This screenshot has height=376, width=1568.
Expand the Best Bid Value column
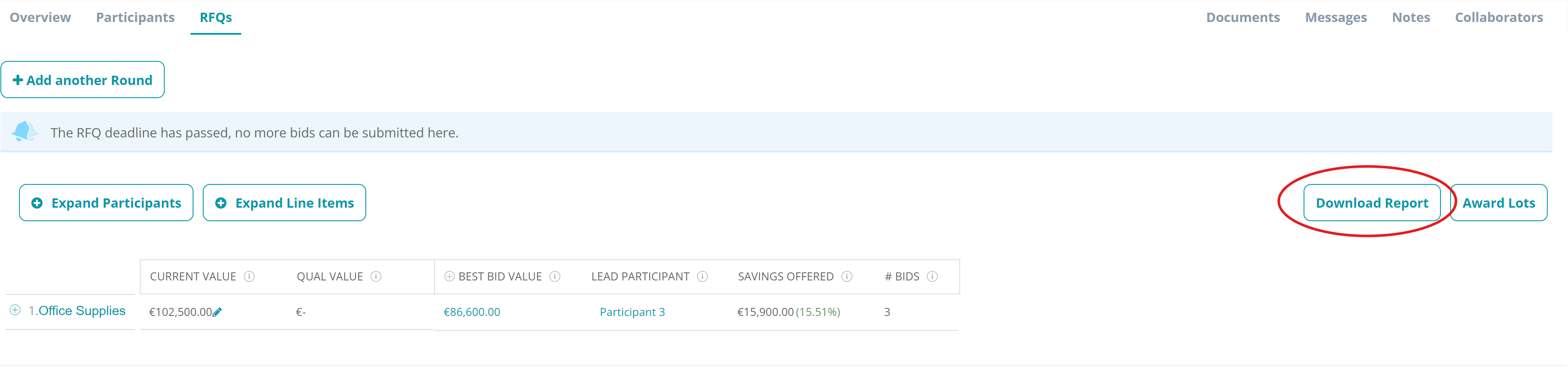coord(449,277)
